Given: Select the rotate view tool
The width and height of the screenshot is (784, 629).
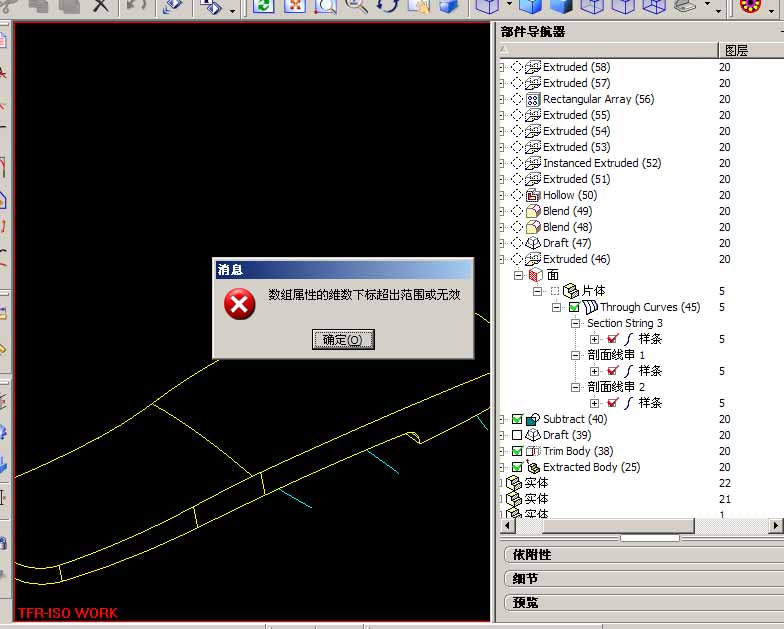Looking at the screenshot, I should 388,6.
